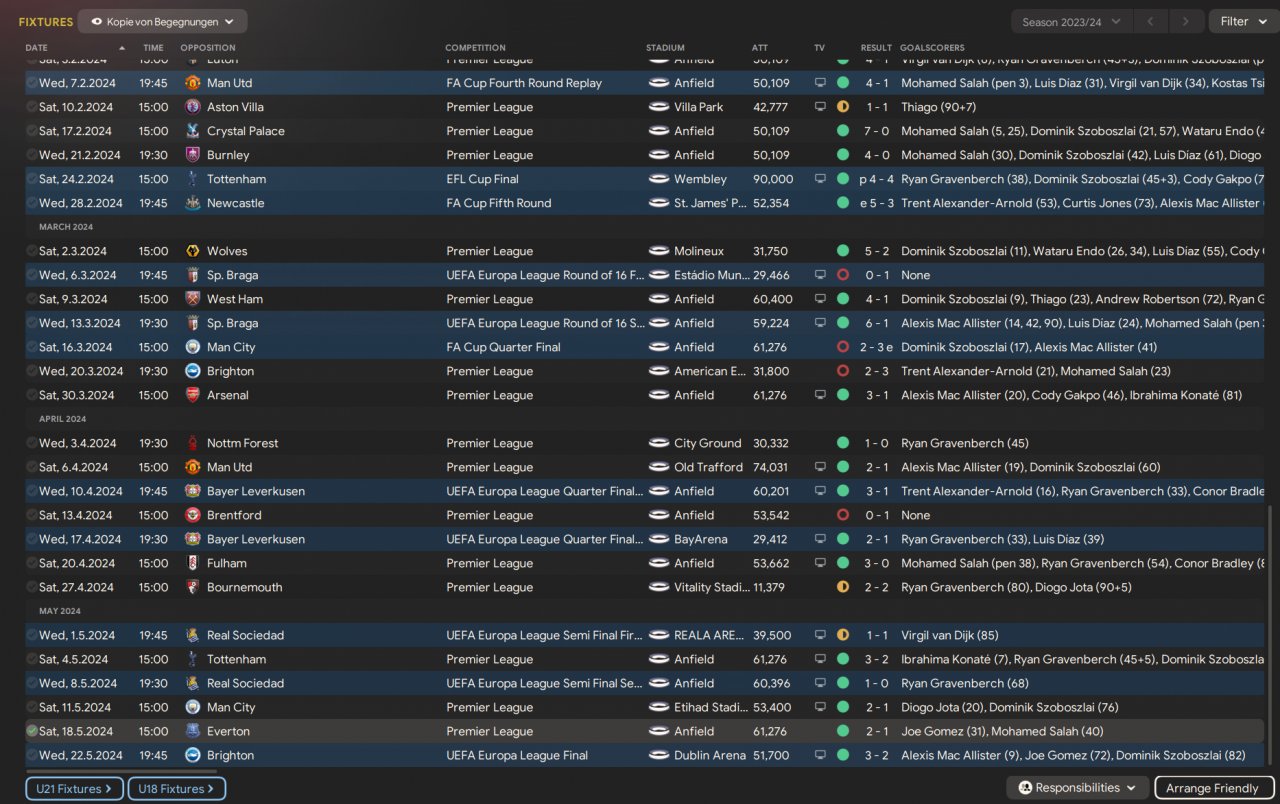Select the Bournemouth club badge
Screen dimensions: 1280x804
(193, 587)
